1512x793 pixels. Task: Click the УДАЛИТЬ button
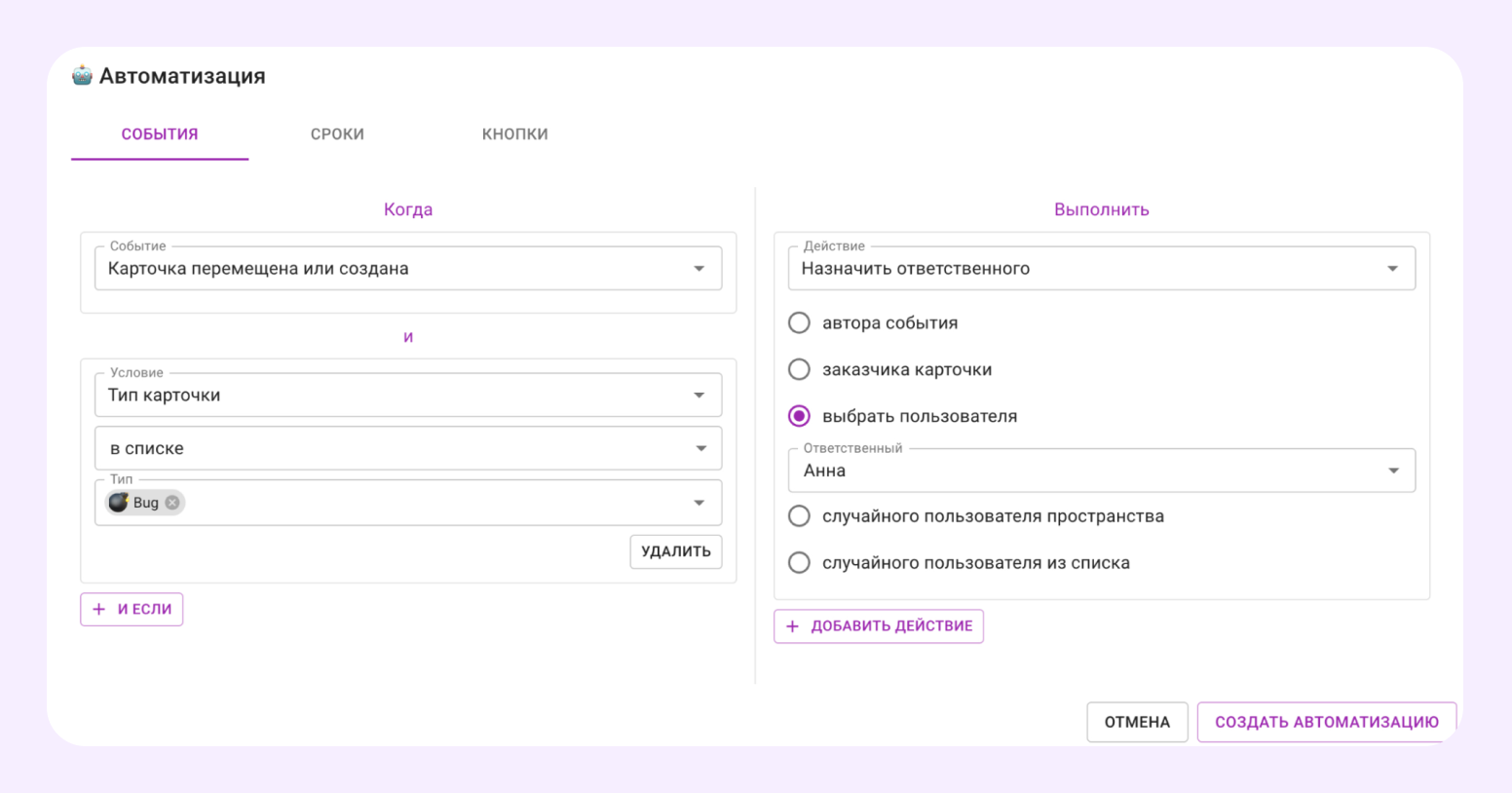(x=676, y=551)
